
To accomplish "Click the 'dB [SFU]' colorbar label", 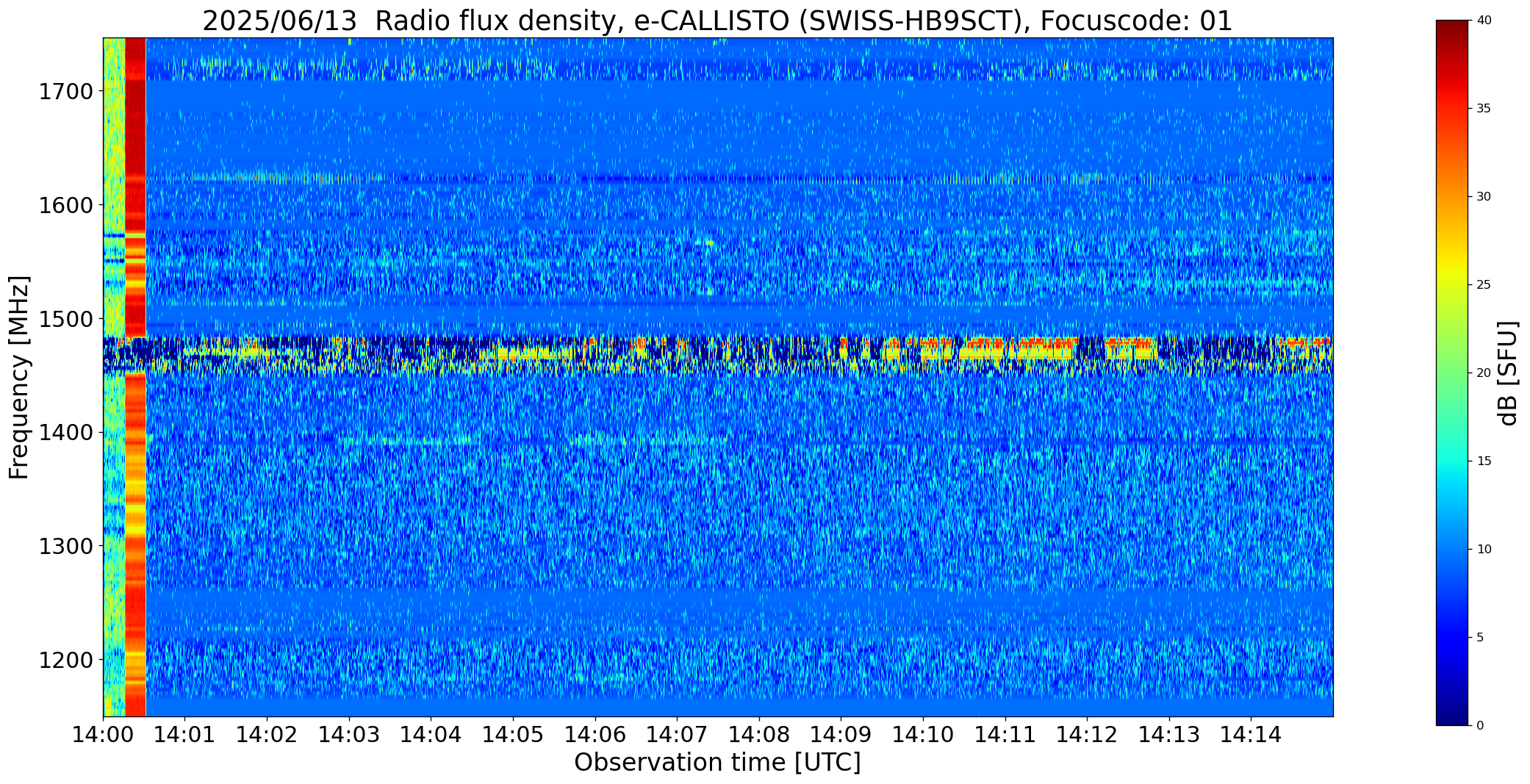I will coord(1508,373).
